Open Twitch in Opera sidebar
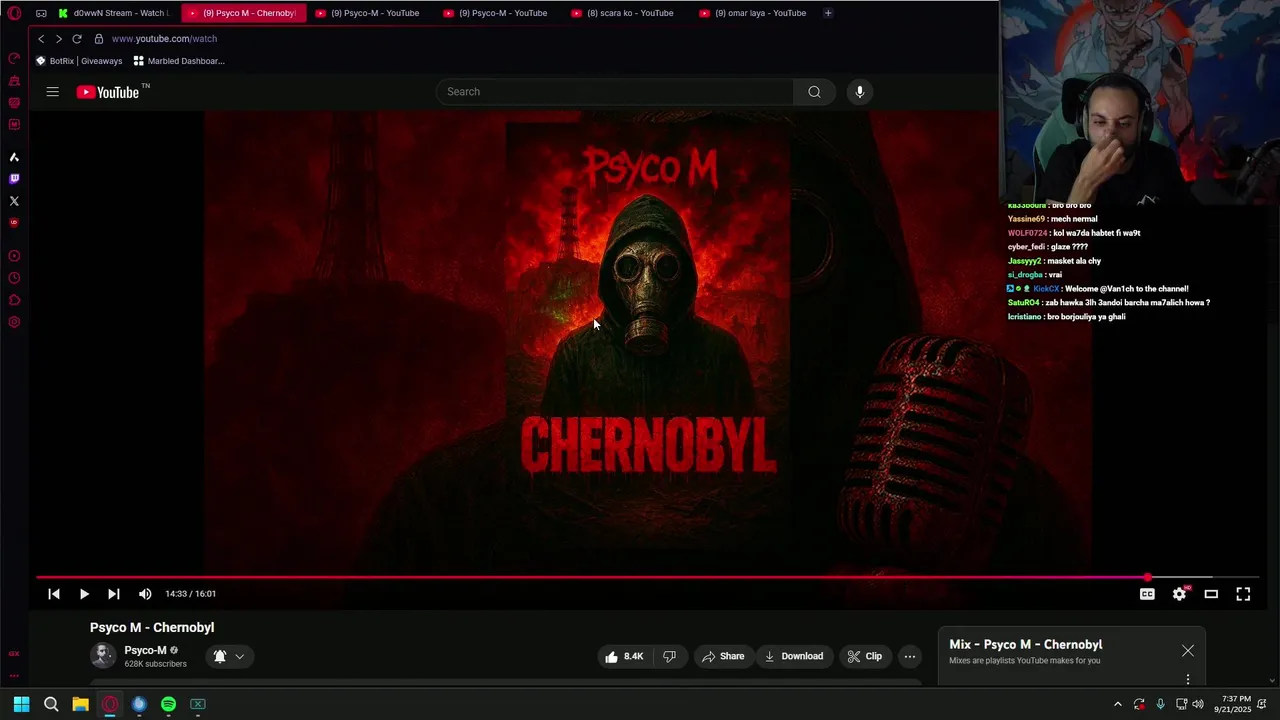 click(14, 179)
